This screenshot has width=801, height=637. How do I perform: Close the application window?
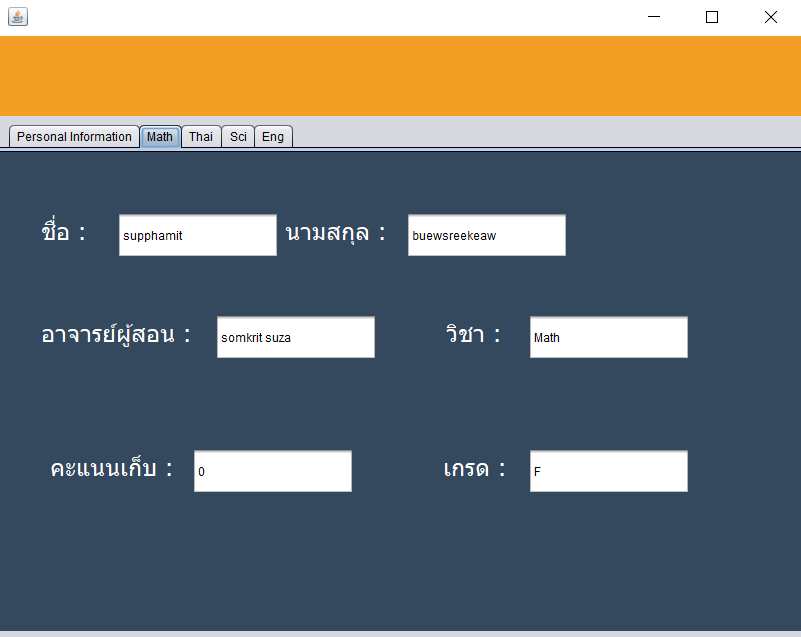point(770,17)
